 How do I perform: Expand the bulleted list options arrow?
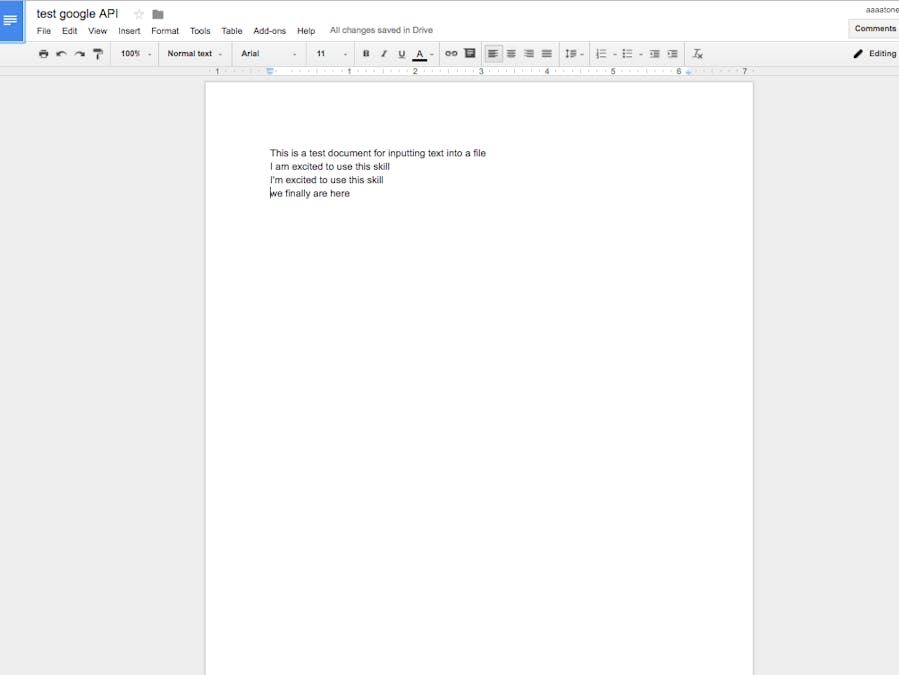[x=641, y=54]
